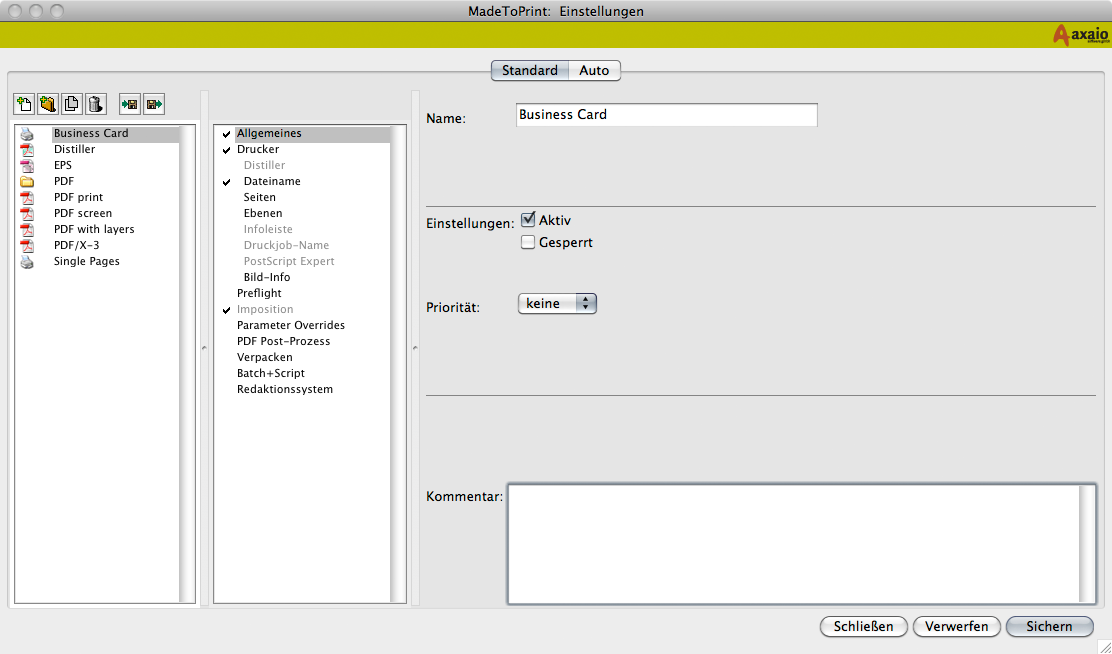Screen dimensions: 1112x654
Task: Open the Seiten settings section
Action: point(260,197)
